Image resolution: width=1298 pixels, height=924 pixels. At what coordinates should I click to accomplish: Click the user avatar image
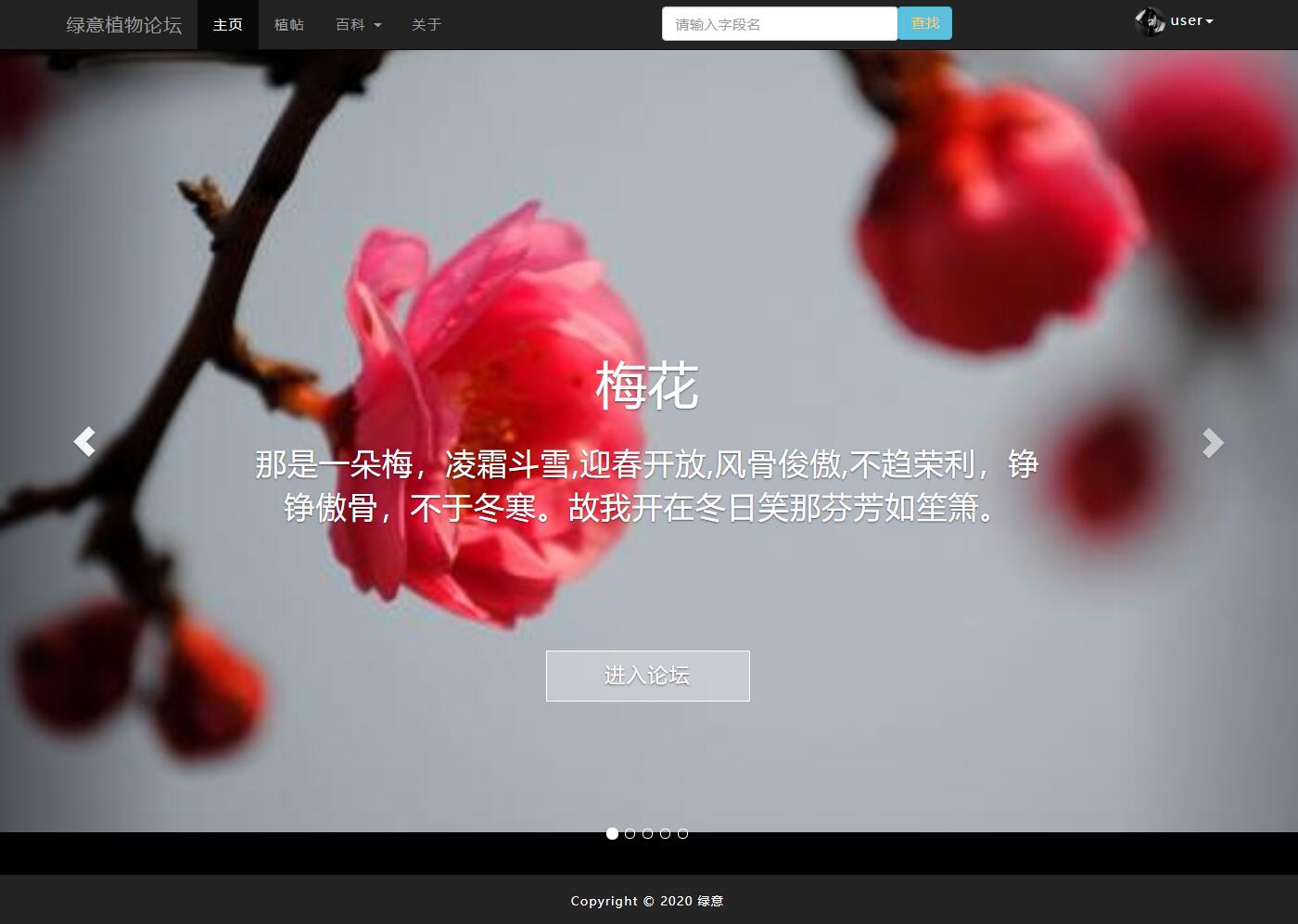tap(1150, 20)
